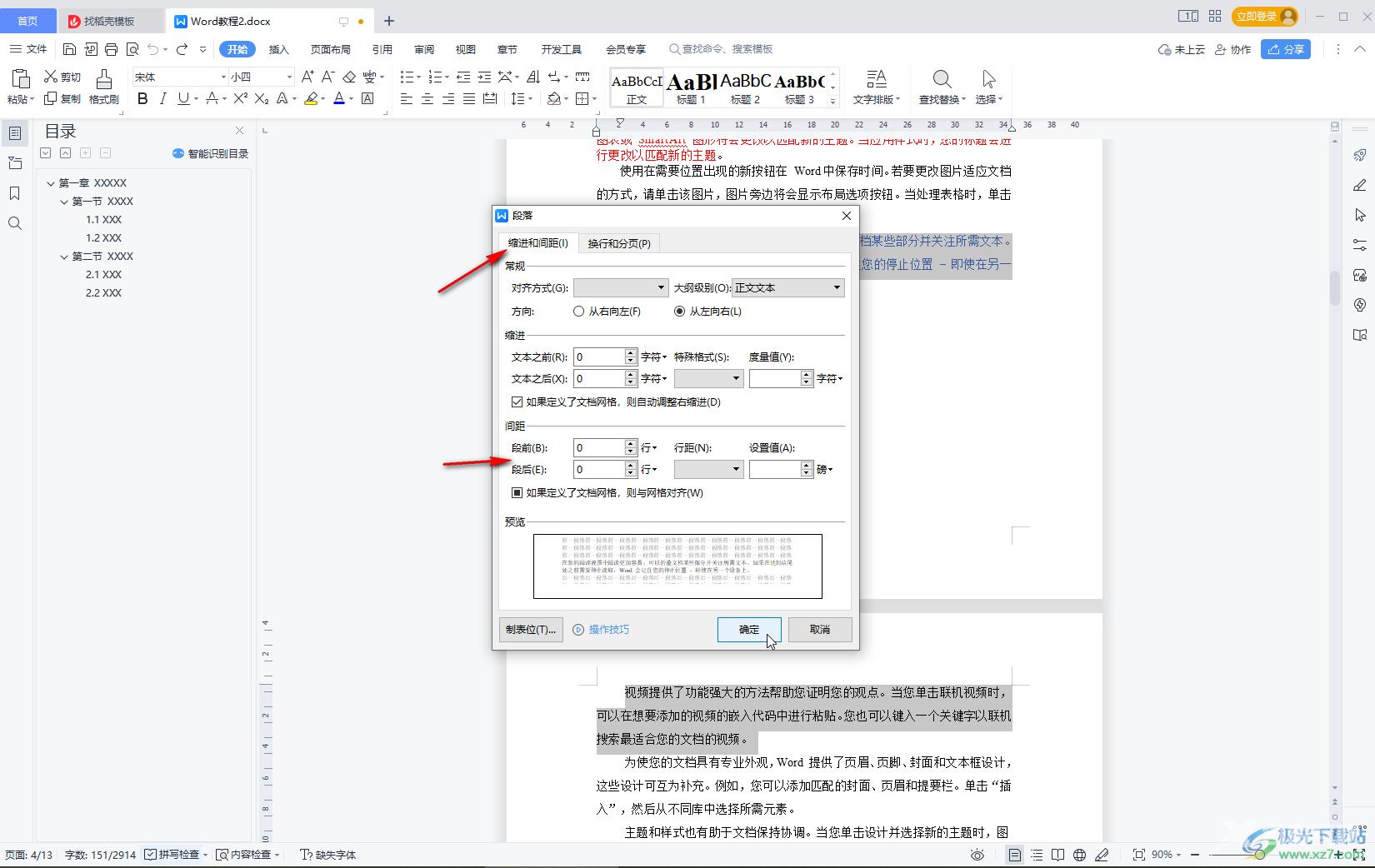
Task: Select left-to-right direction radio button
Action: pyautogui.click(x=680, y=312)
